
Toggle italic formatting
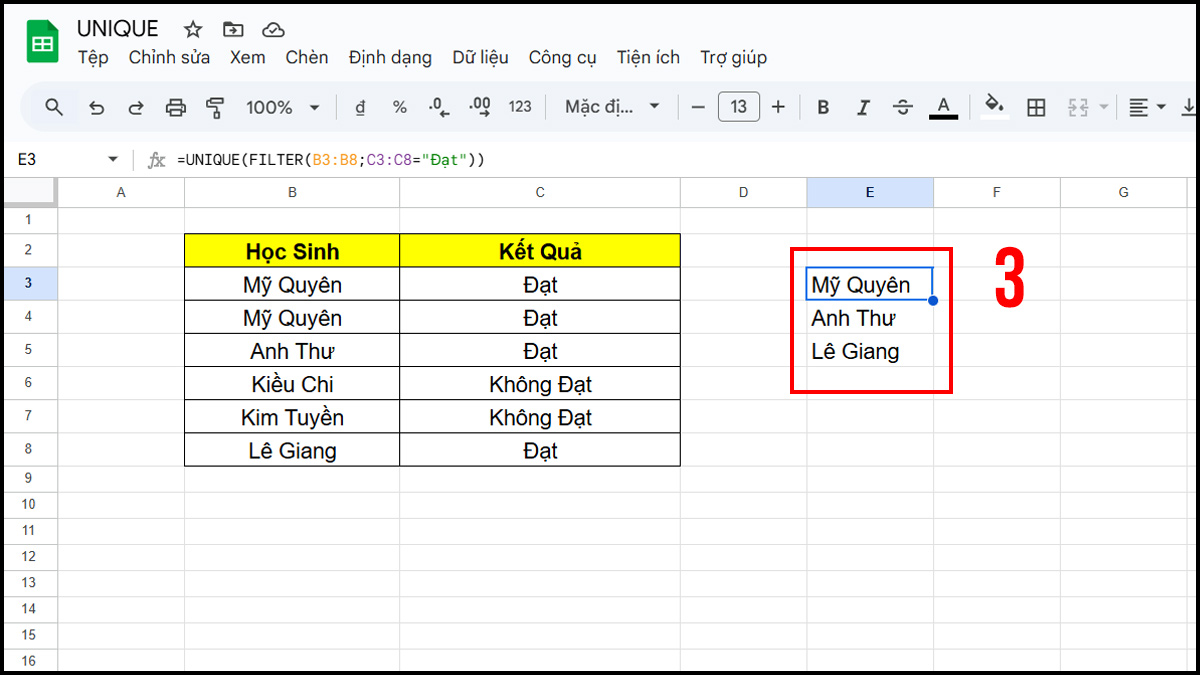[862, 106]
